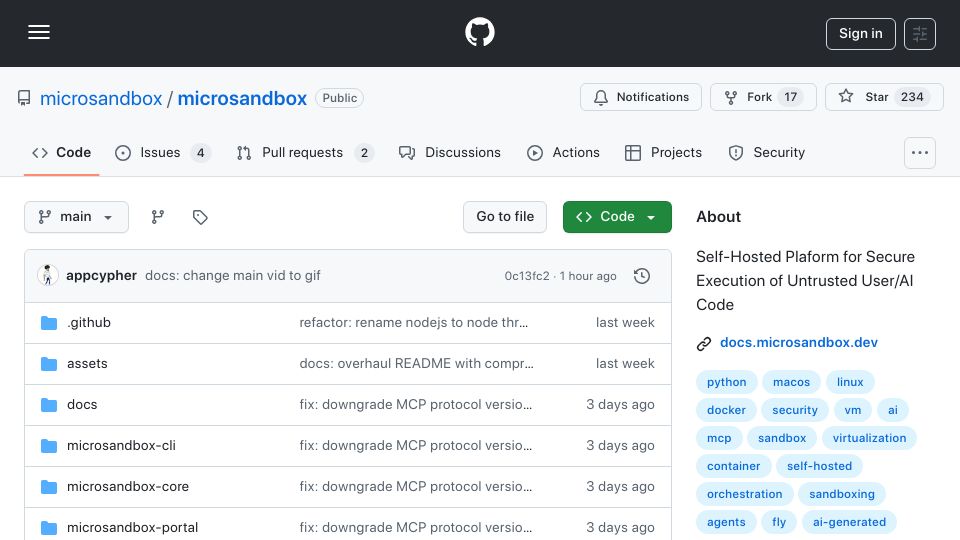Viewport: 960px width, 540px height.
Task: Open the microsandbox owner link
Action: [101, 99]
